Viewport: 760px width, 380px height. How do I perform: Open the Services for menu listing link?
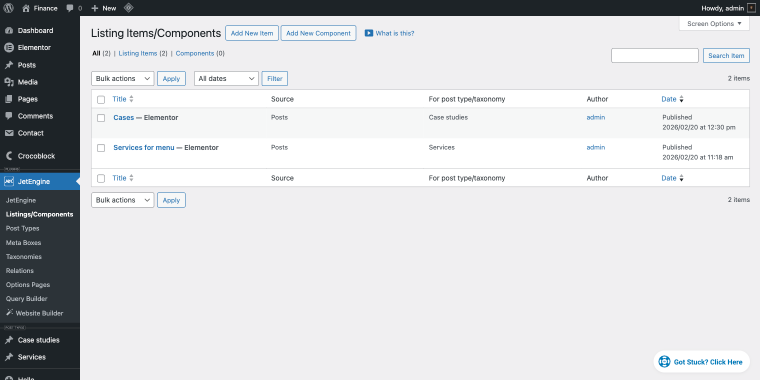pos(144,147)
